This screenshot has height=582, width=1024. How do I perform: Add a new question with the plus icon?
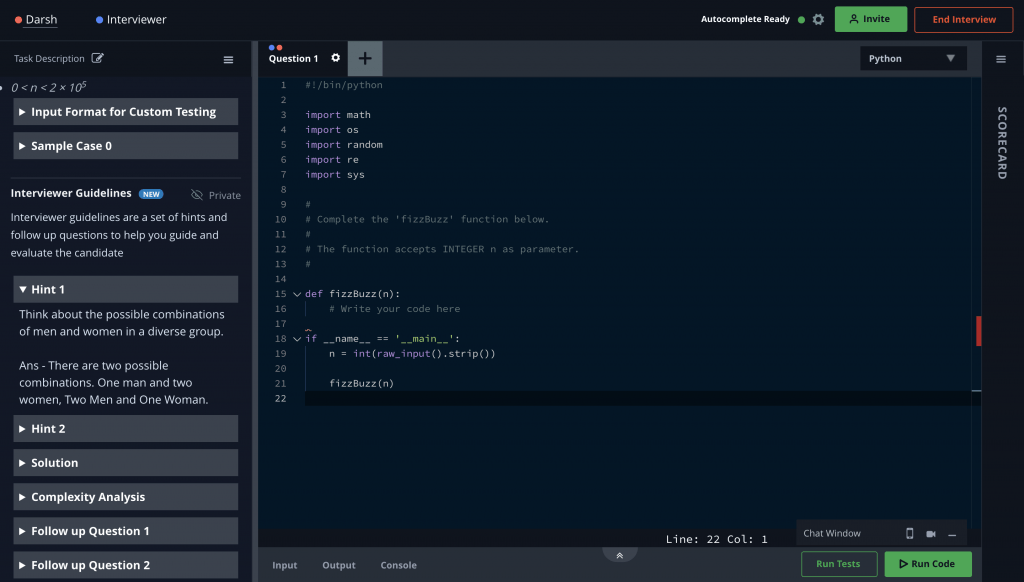364,58
